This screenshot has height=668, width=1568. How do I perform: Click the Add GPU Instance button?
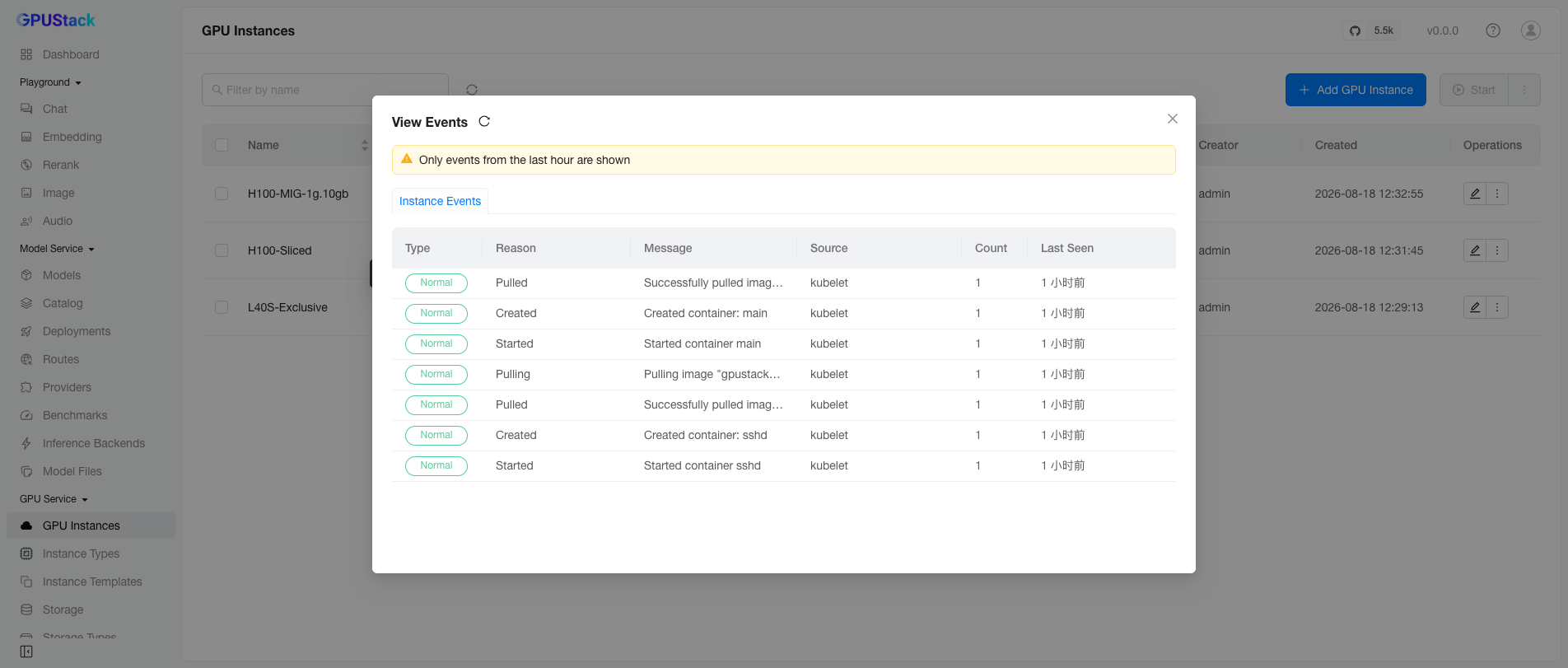tap(1356, 90)
